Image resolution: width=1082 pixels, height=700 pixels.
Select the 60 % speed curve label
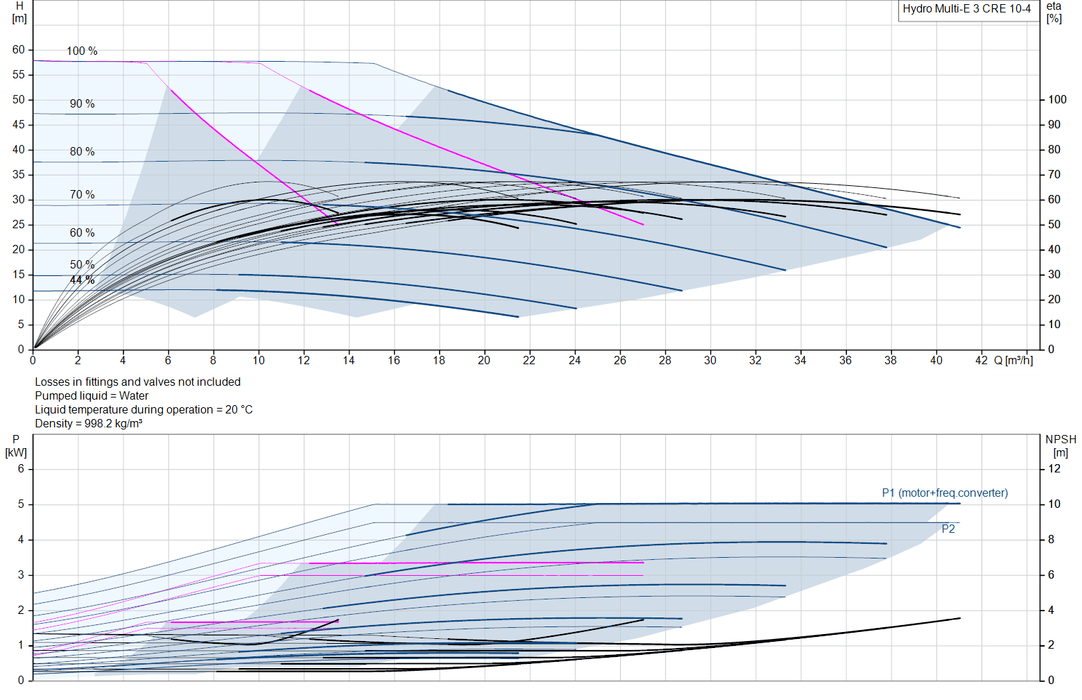pyautogui.click(x=81, y=233)
